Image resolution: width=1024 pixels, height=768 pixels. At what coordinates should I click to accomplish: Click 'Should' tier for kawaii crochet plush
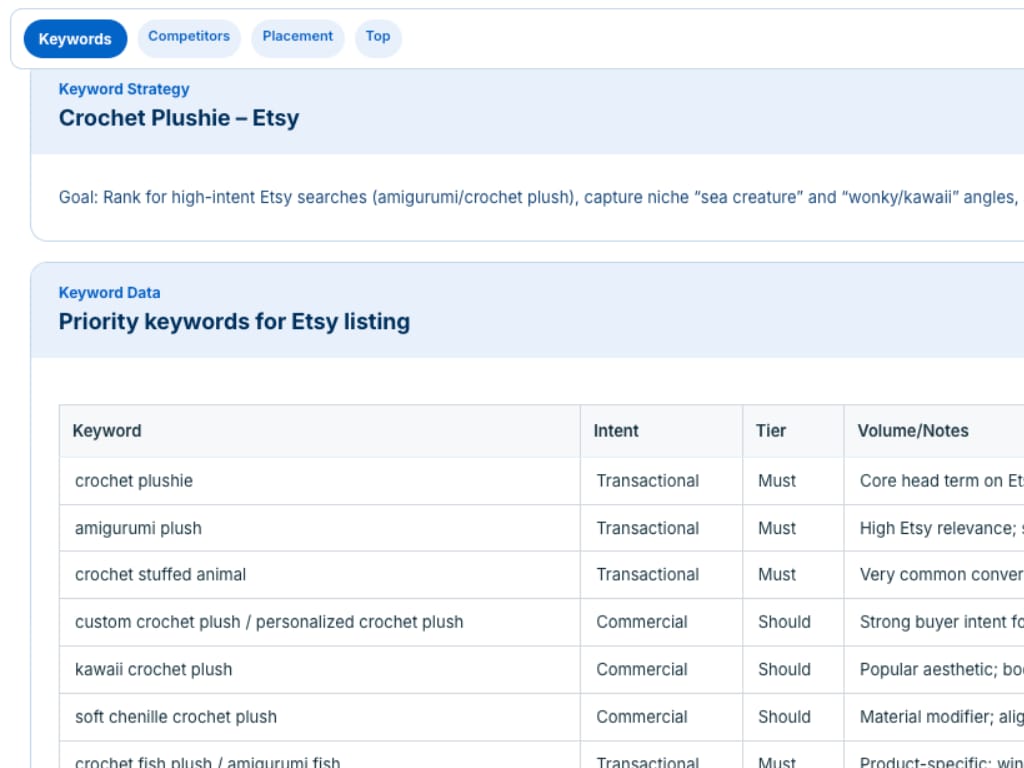[784, 670]
